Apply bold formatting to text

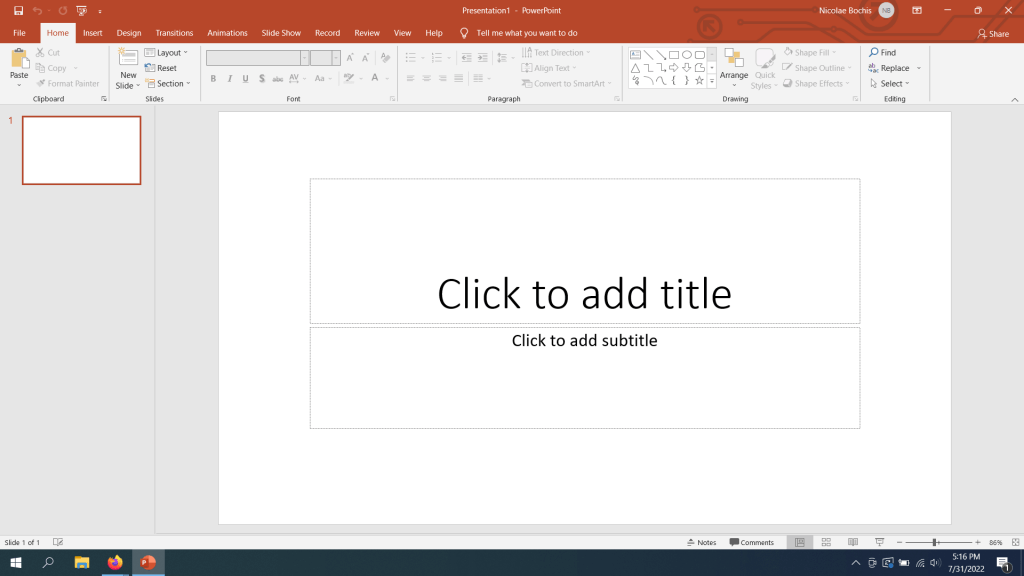(x=213, y=78)
